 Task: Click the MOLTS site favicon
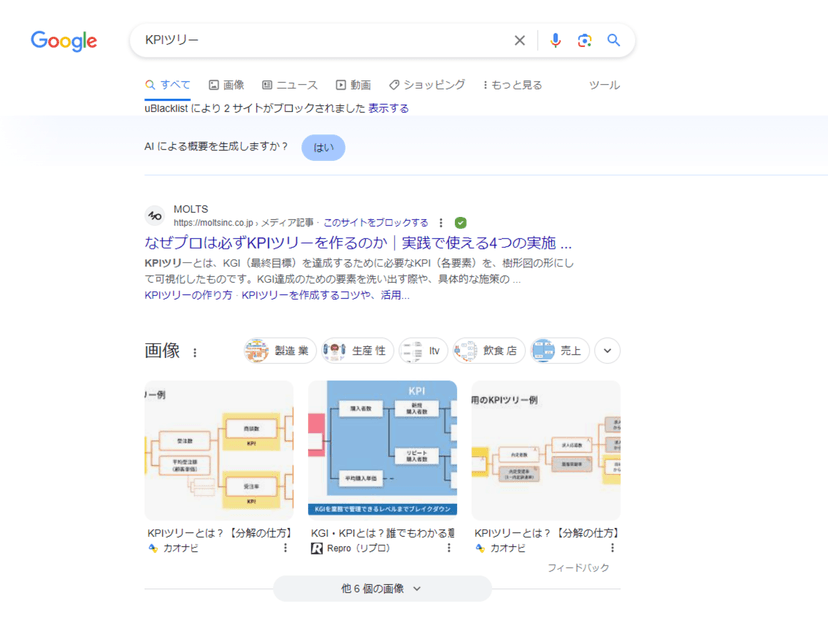coord(155,216)
